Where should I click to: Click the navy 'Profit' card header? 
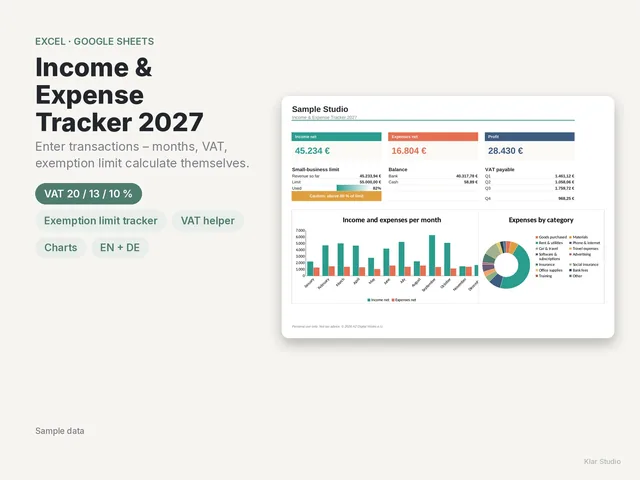coord(529,137)
